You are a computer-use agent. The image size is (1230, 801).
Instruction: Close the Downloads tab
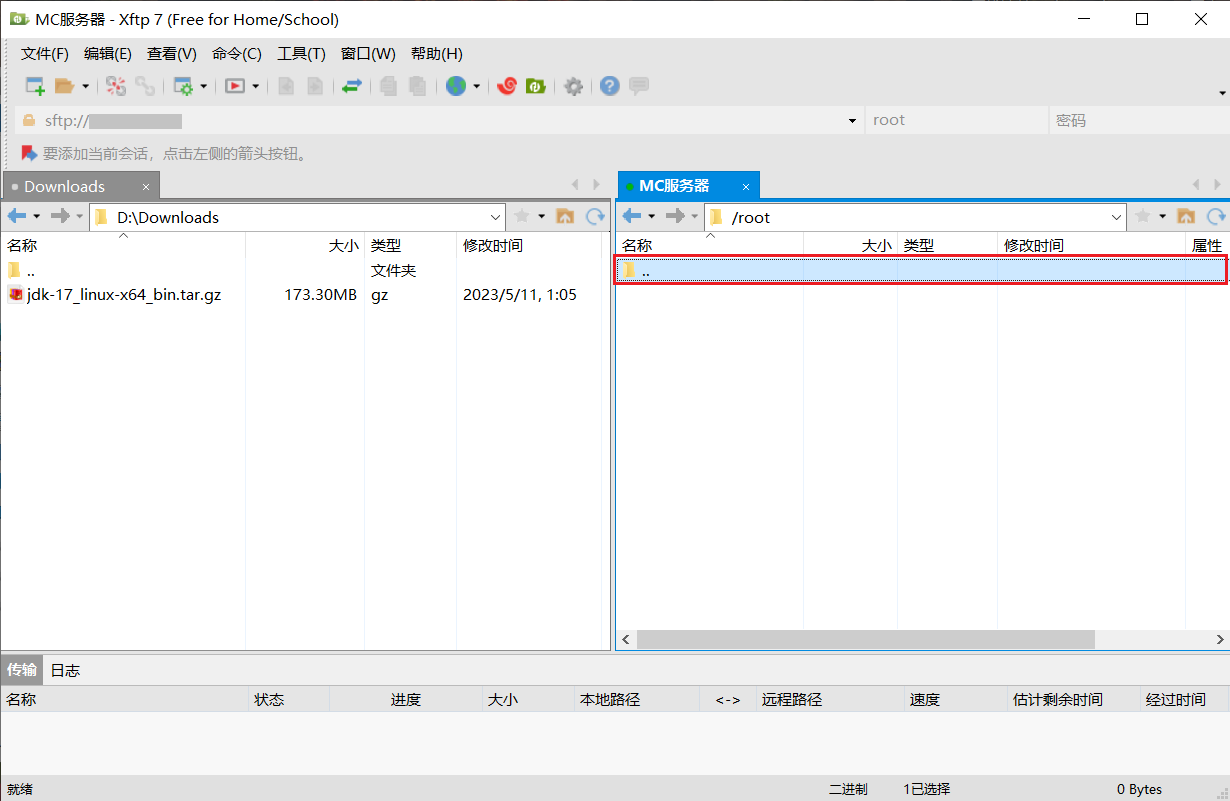coord(145,187)
